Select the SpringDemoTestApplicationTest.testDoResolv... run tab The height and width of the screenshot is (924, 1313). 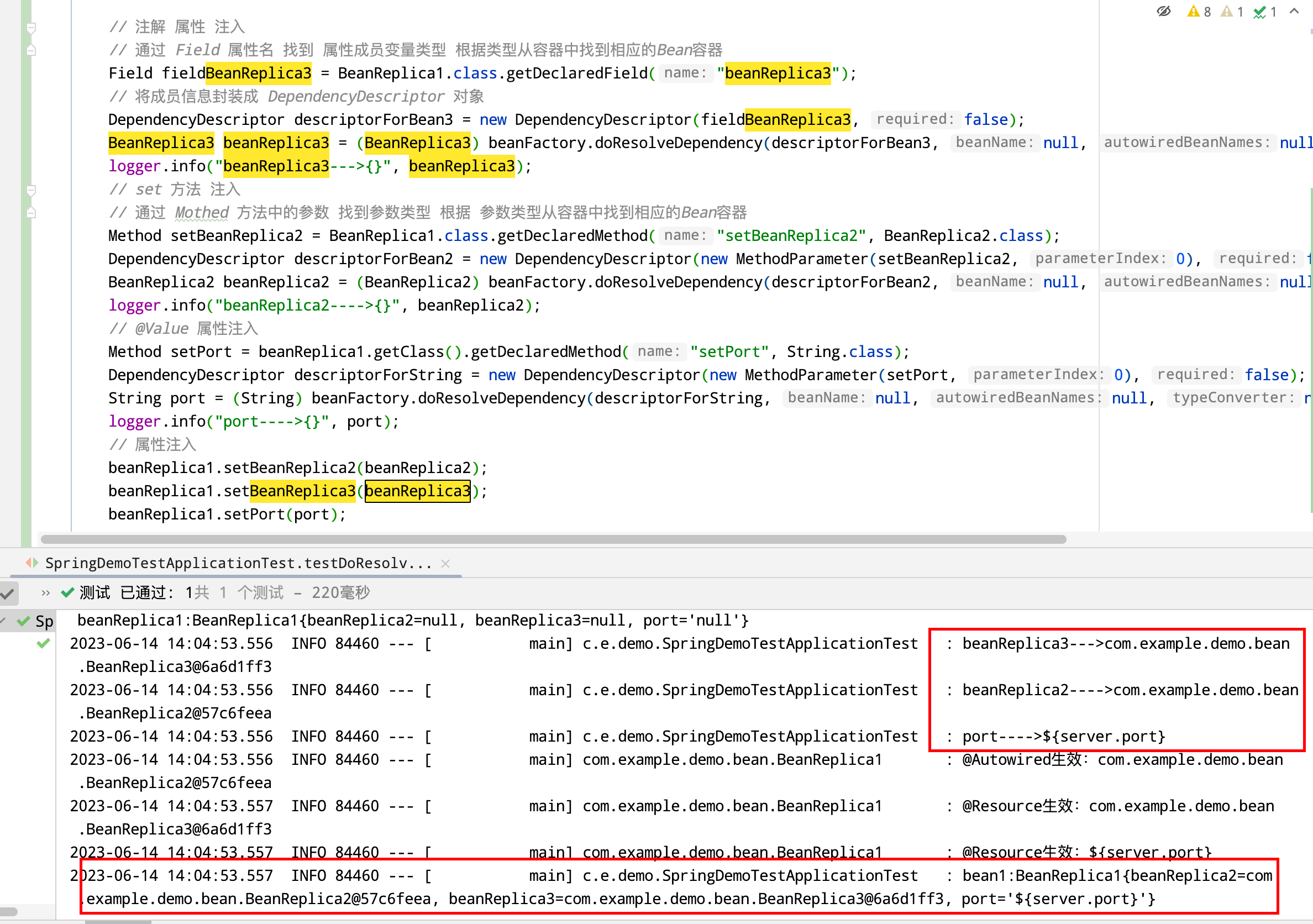click(x=238, y=563)
